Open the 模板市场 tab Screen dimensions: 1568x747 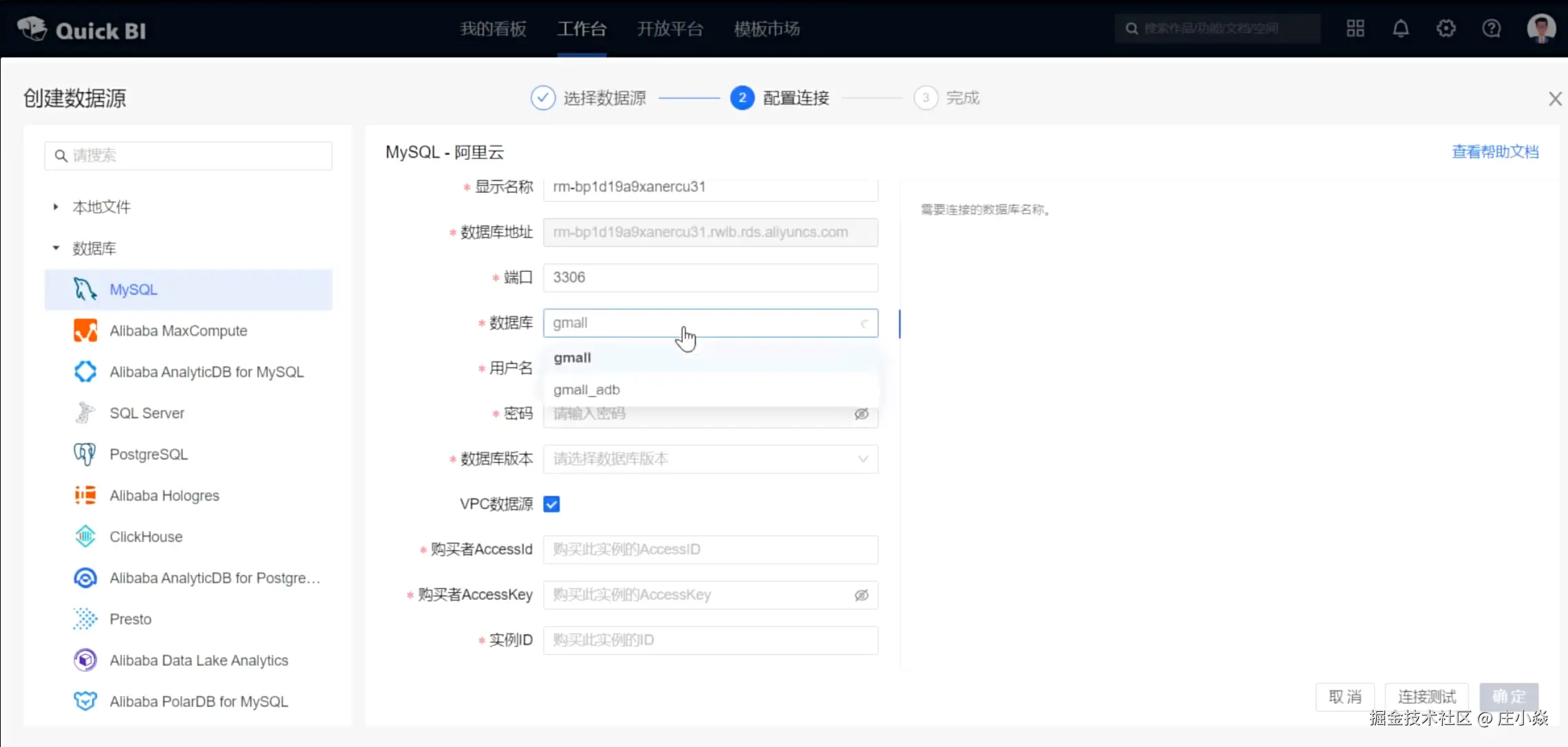point(766,29)
